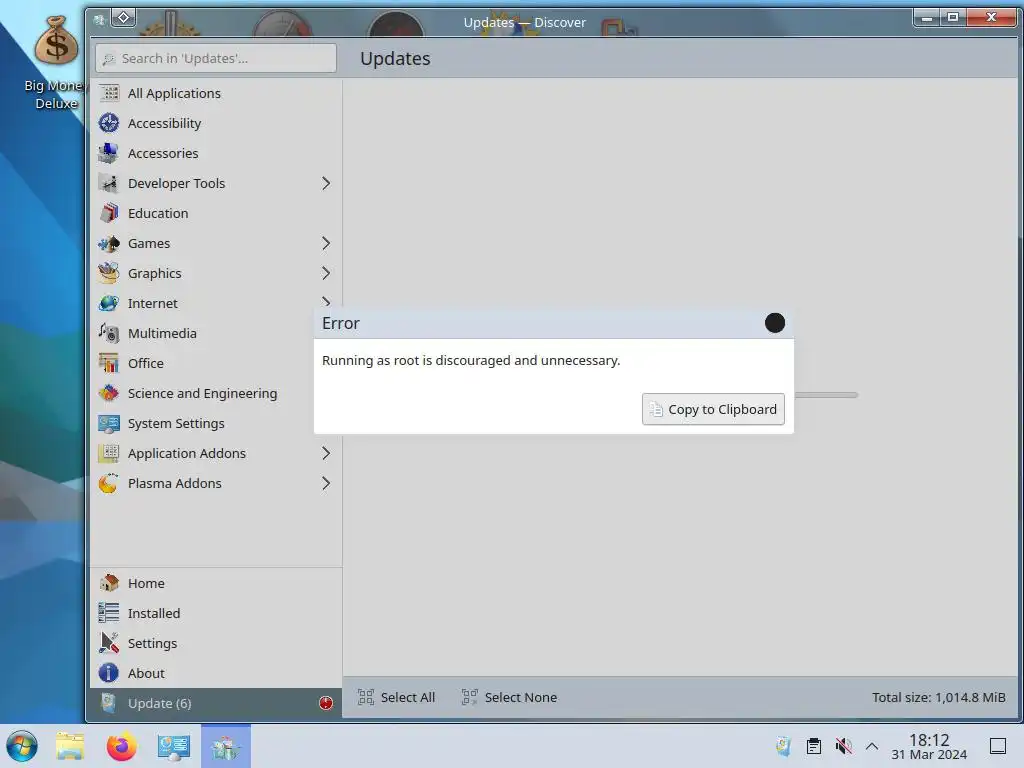Click the Copy to Clipboard document icon
The image size is (1024, 768).
[656, 409]
